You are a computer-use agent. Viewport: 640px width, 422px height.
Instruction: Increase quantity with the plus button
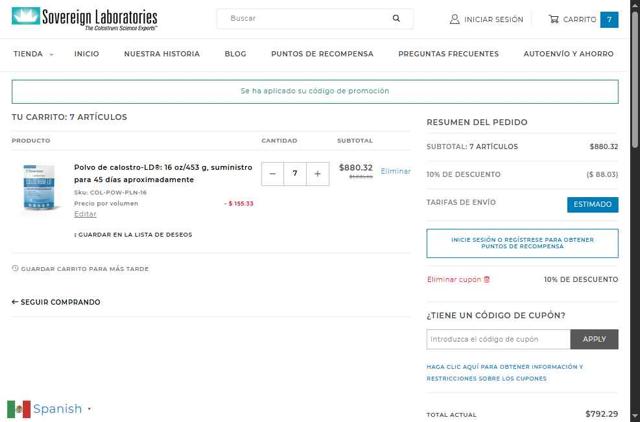click(318, 174)
